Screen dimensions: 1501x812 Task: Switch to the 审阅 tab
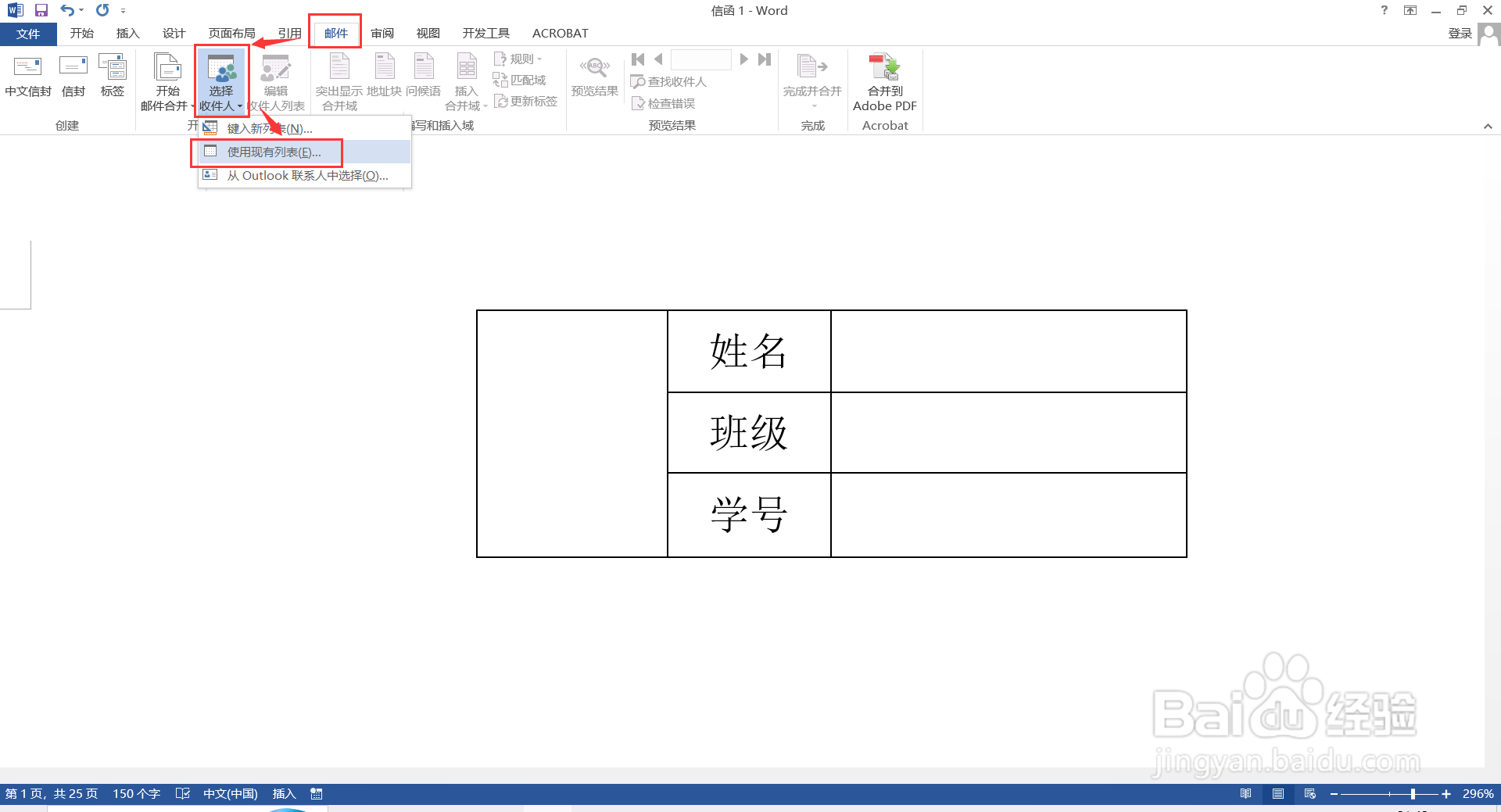tap(382, 33)
